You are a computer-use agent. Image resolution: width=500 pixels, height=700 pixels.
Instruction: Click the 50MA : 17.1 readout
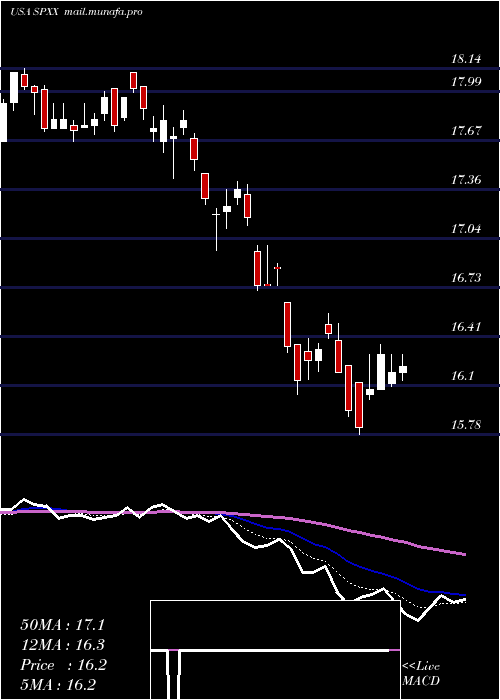(63, 625)
